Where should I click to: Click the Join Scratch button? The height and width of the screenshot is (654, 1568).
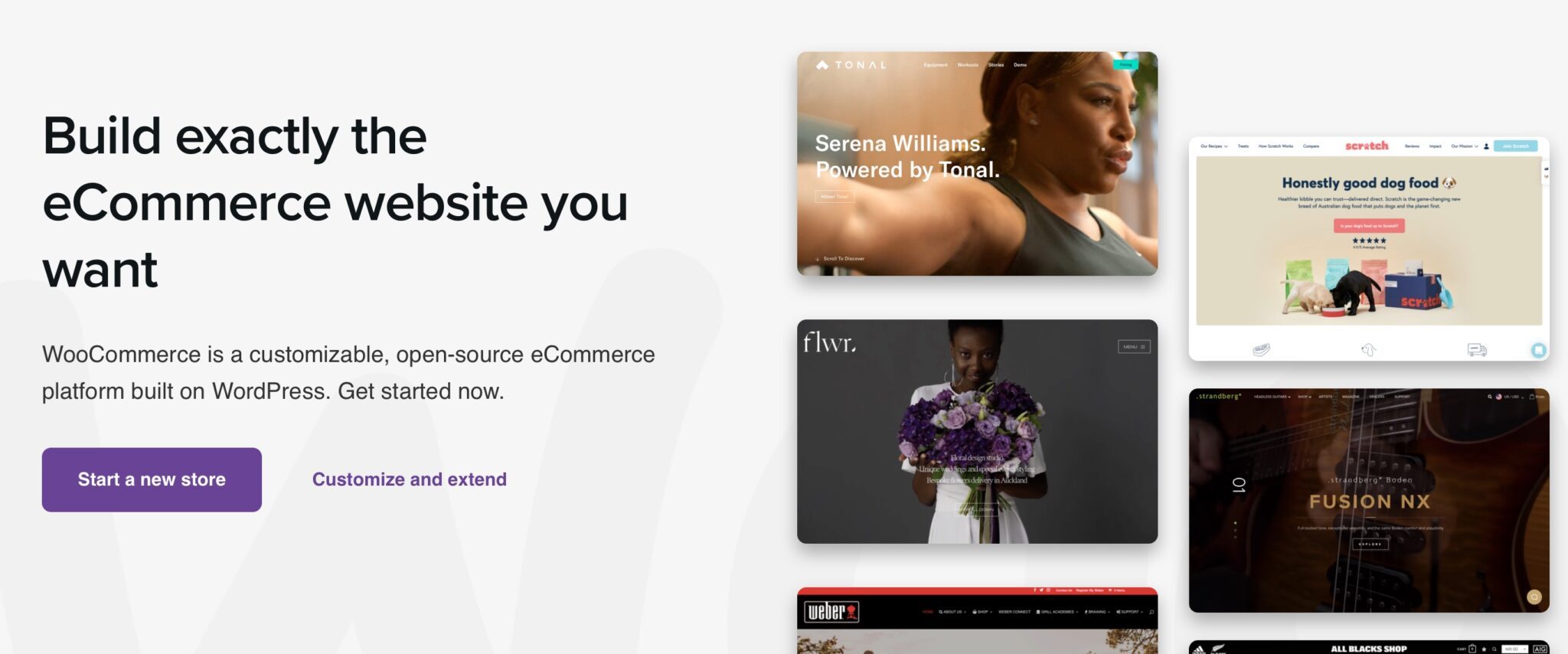[x=1515, y=146]
